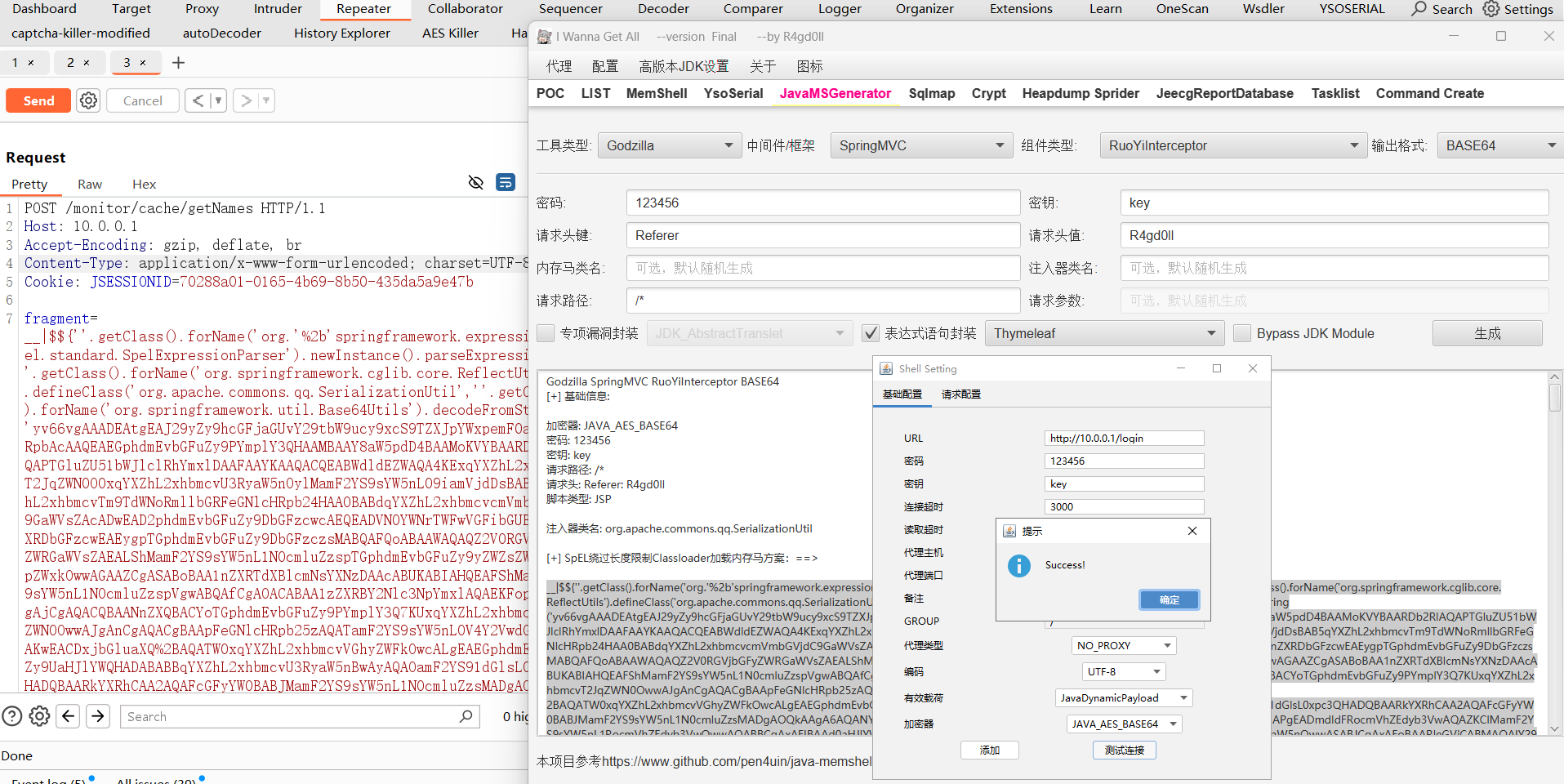Image resolution: width=1564 pixels, height=784 pixels.
Task: Click the orange Send button
Action: pyautogui.click(x=38, y=100)
